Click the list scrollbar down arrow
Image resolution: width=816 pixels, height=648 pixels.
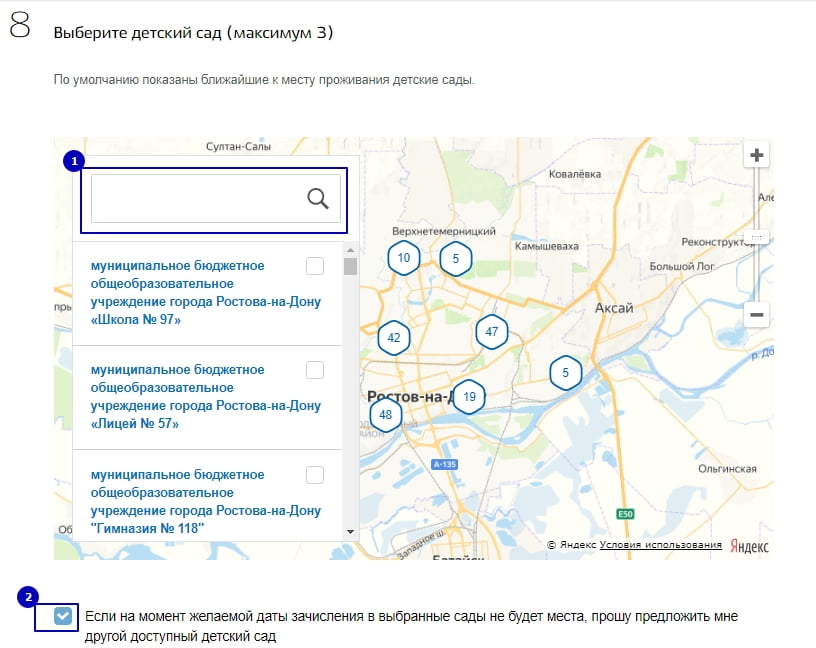pyautogui.click(x=350, y=531)
